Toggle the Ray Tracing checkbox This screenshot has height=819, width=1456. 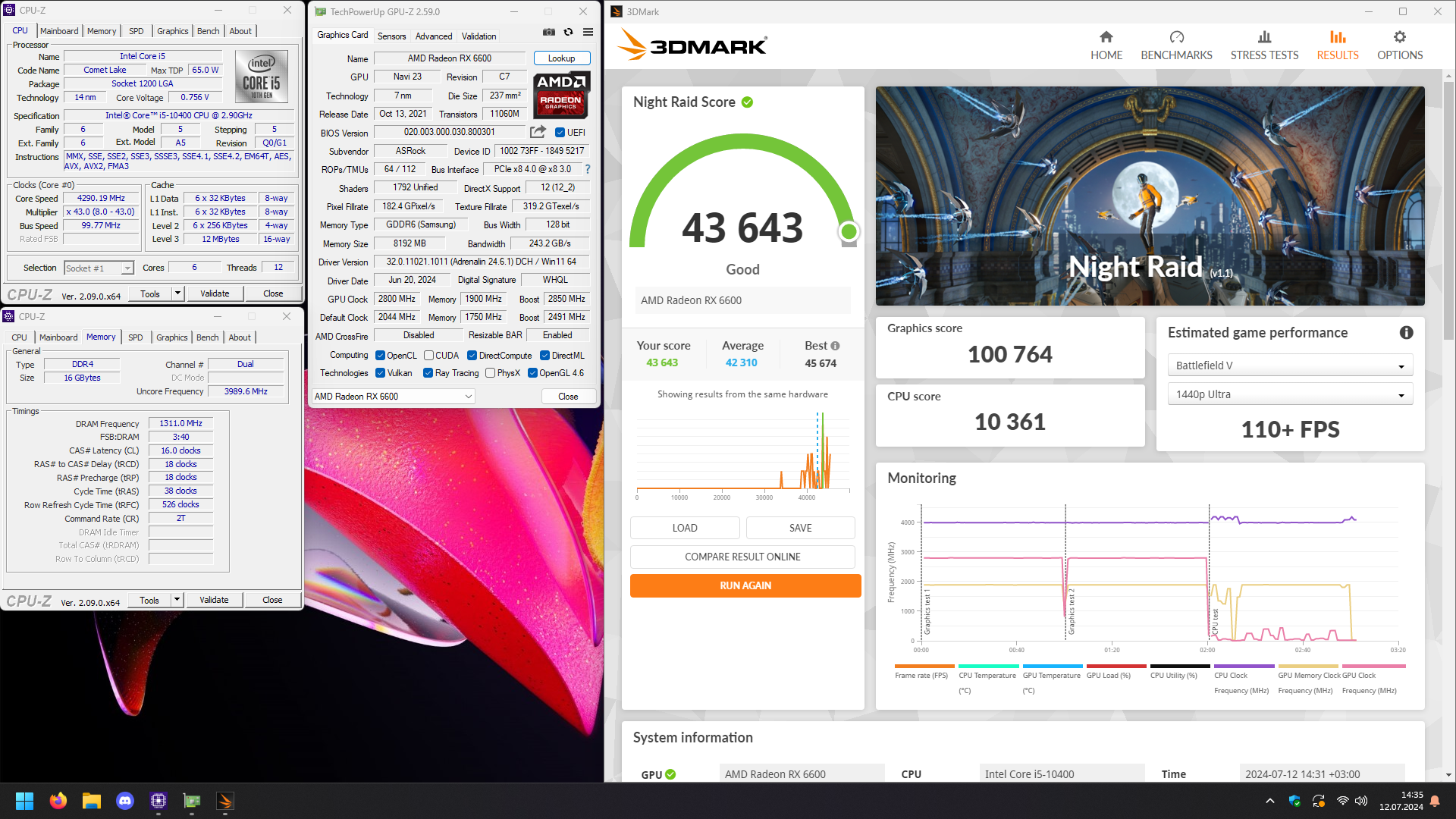coord(428,373)
